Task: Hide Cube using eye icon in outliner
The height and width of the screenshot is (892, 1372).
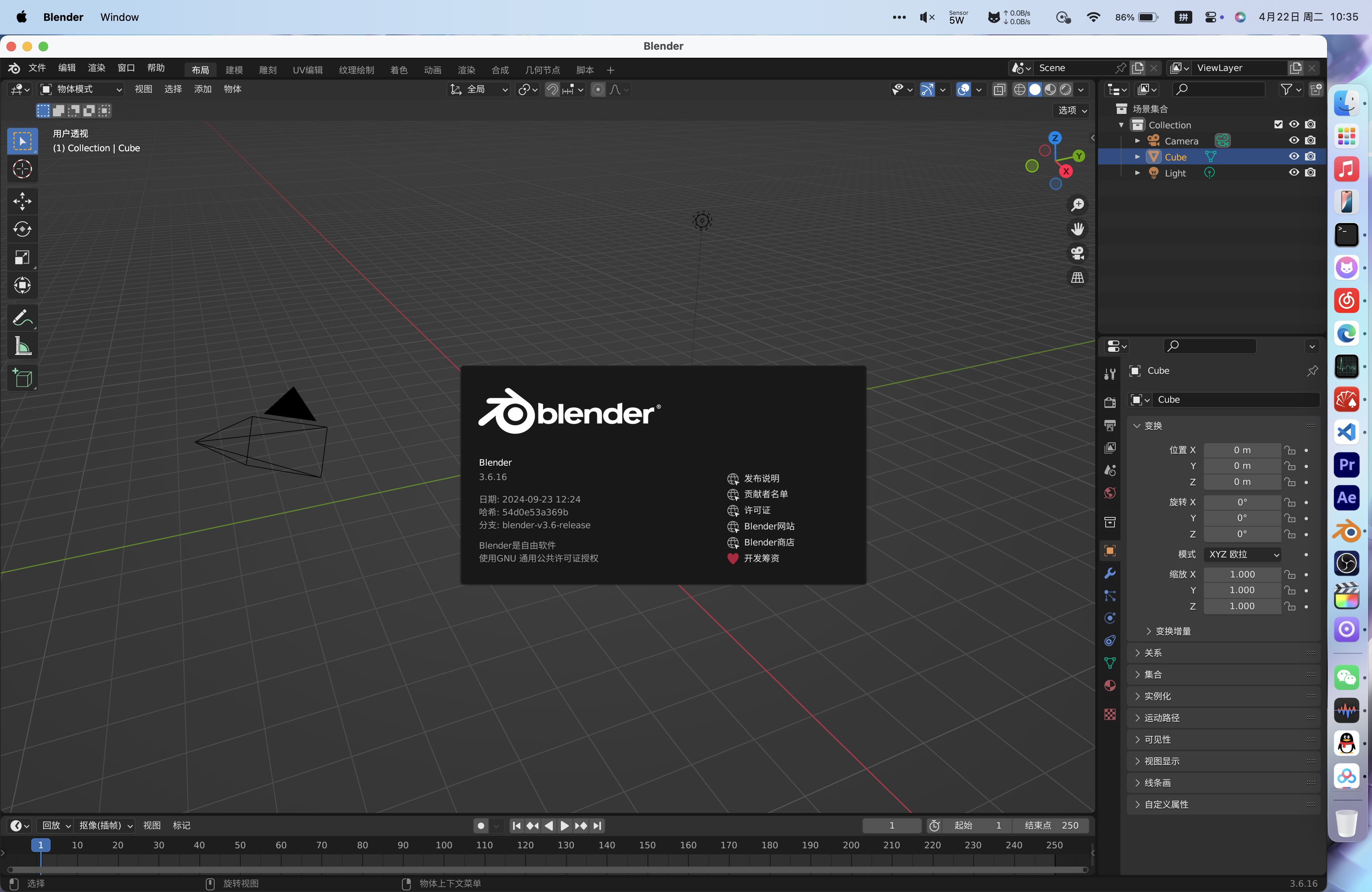Action: 1294,157
